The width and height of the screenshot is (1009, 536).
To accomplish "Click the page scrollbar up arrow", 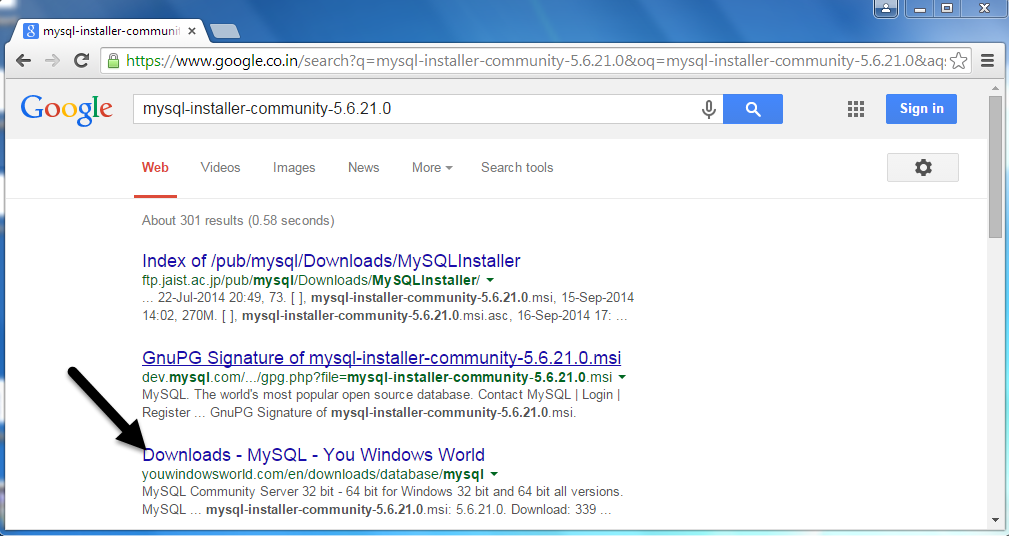I will (996, 88).
